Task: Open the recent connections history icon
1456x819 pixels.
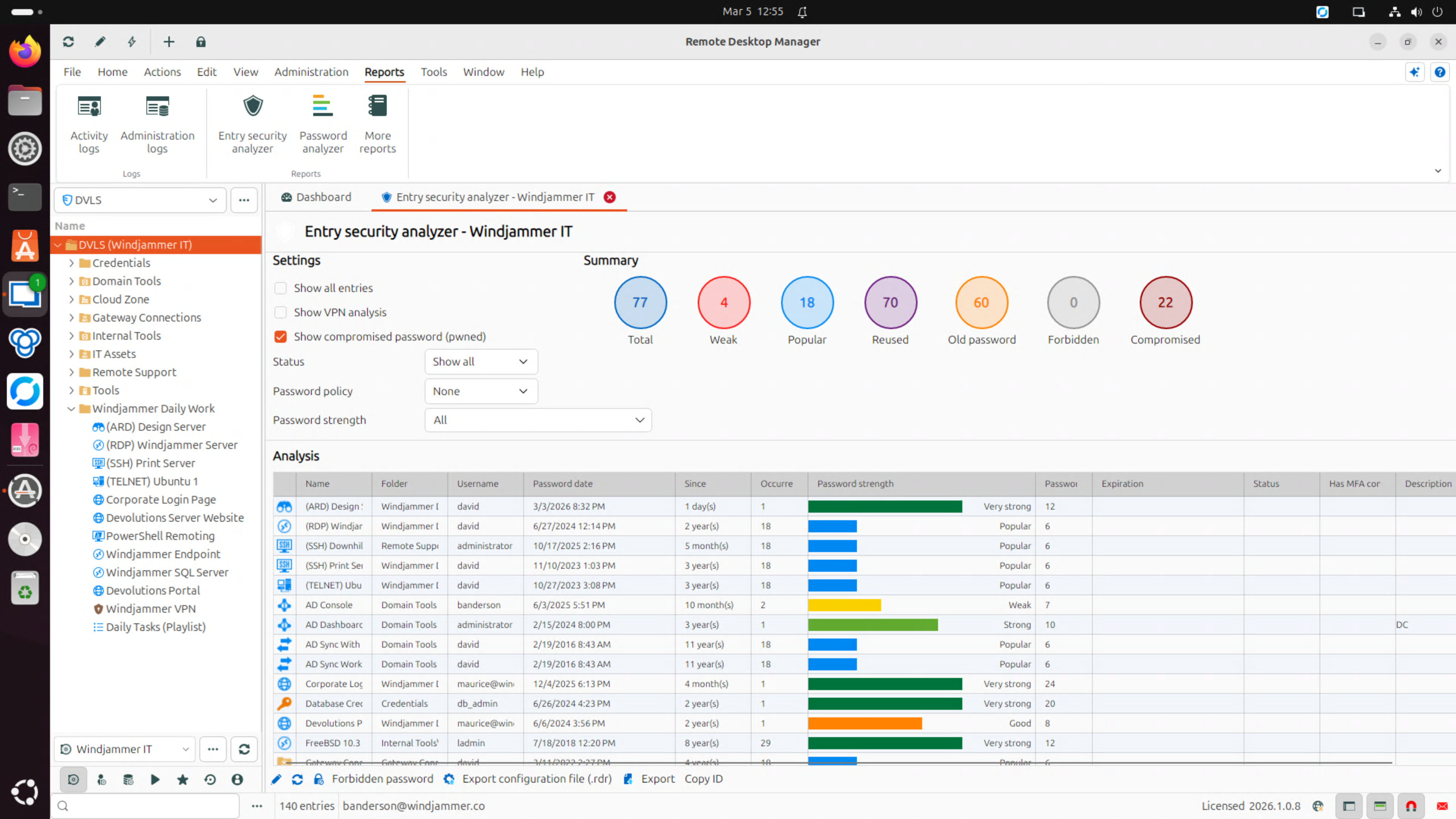Action: [210, 779]
